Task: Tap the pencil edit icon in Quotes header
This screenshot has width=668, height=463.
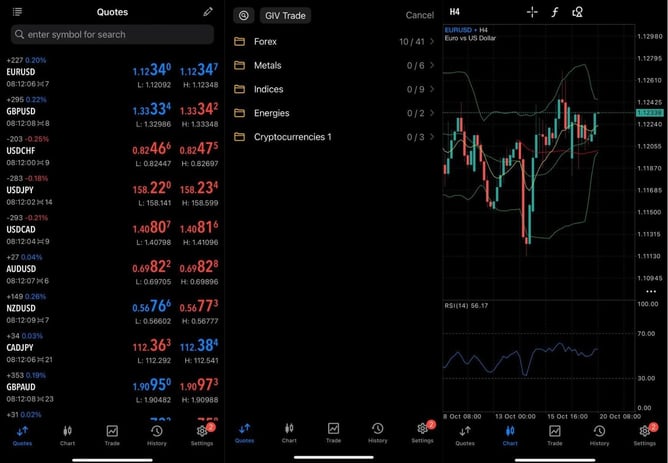Action: [208, 12]
